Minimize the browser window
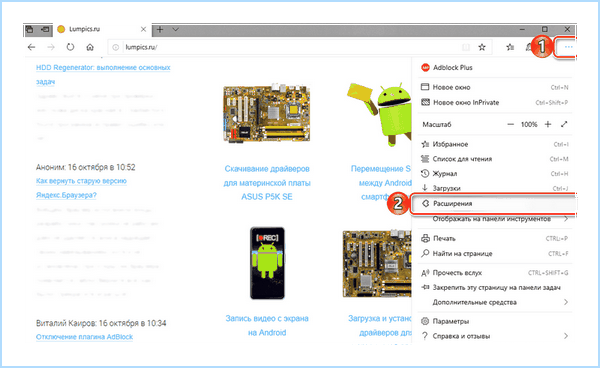Viewport: 600px width, 368px height. coord(523,29)
